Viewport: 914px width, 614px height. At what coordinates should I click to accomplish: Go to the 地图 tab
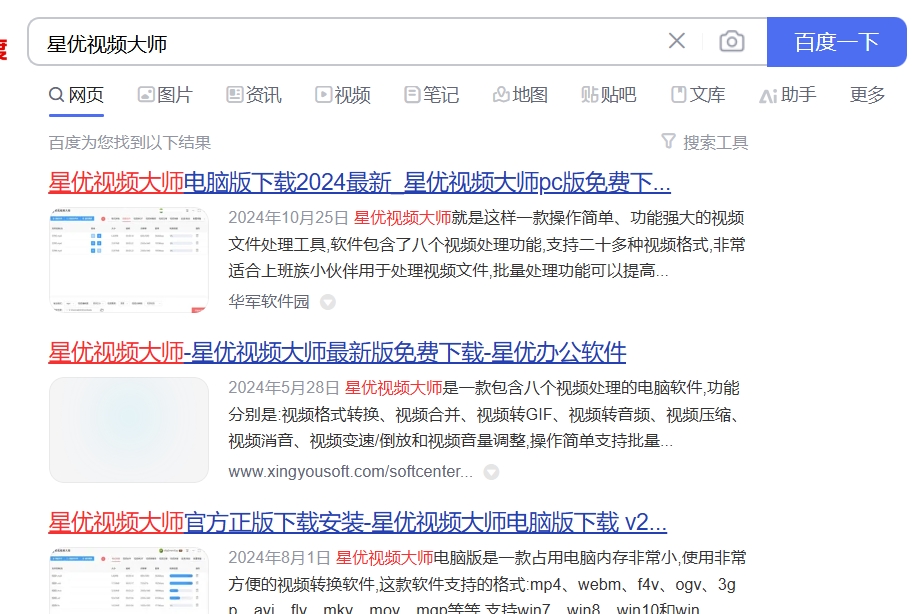click(520, 94)
